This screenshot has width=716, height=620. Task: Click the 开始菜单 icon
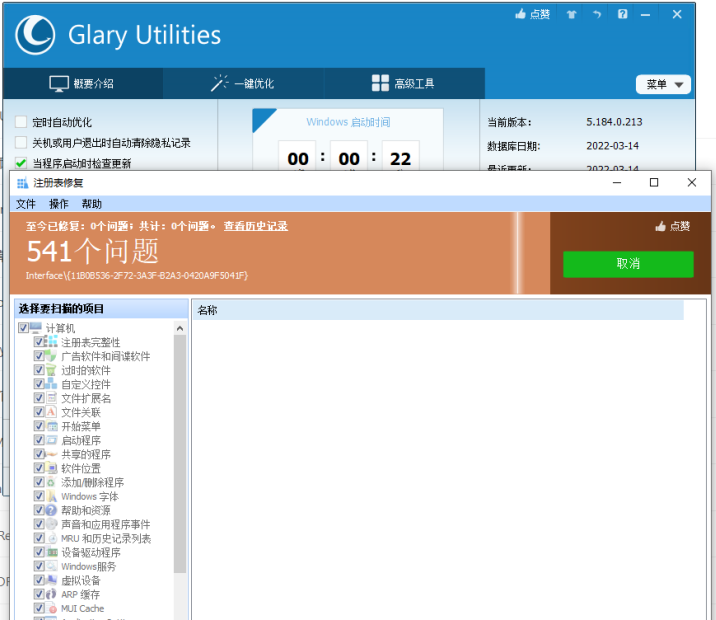52,426
